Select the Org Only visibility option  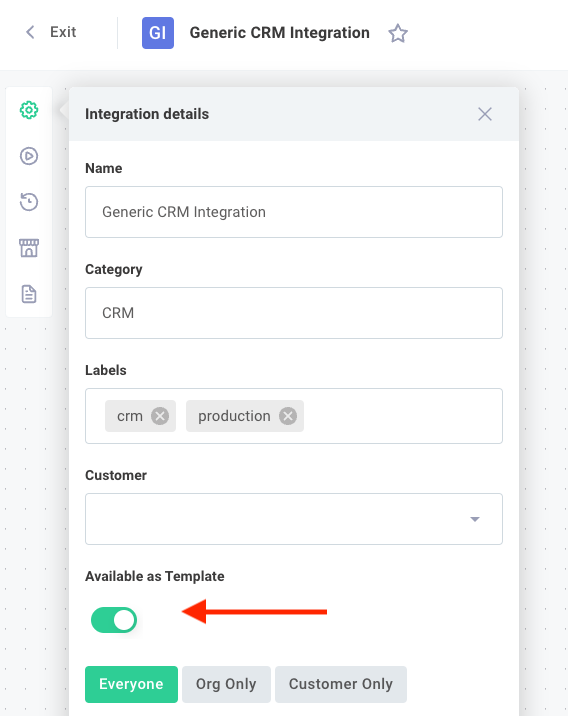pos(226,684)
